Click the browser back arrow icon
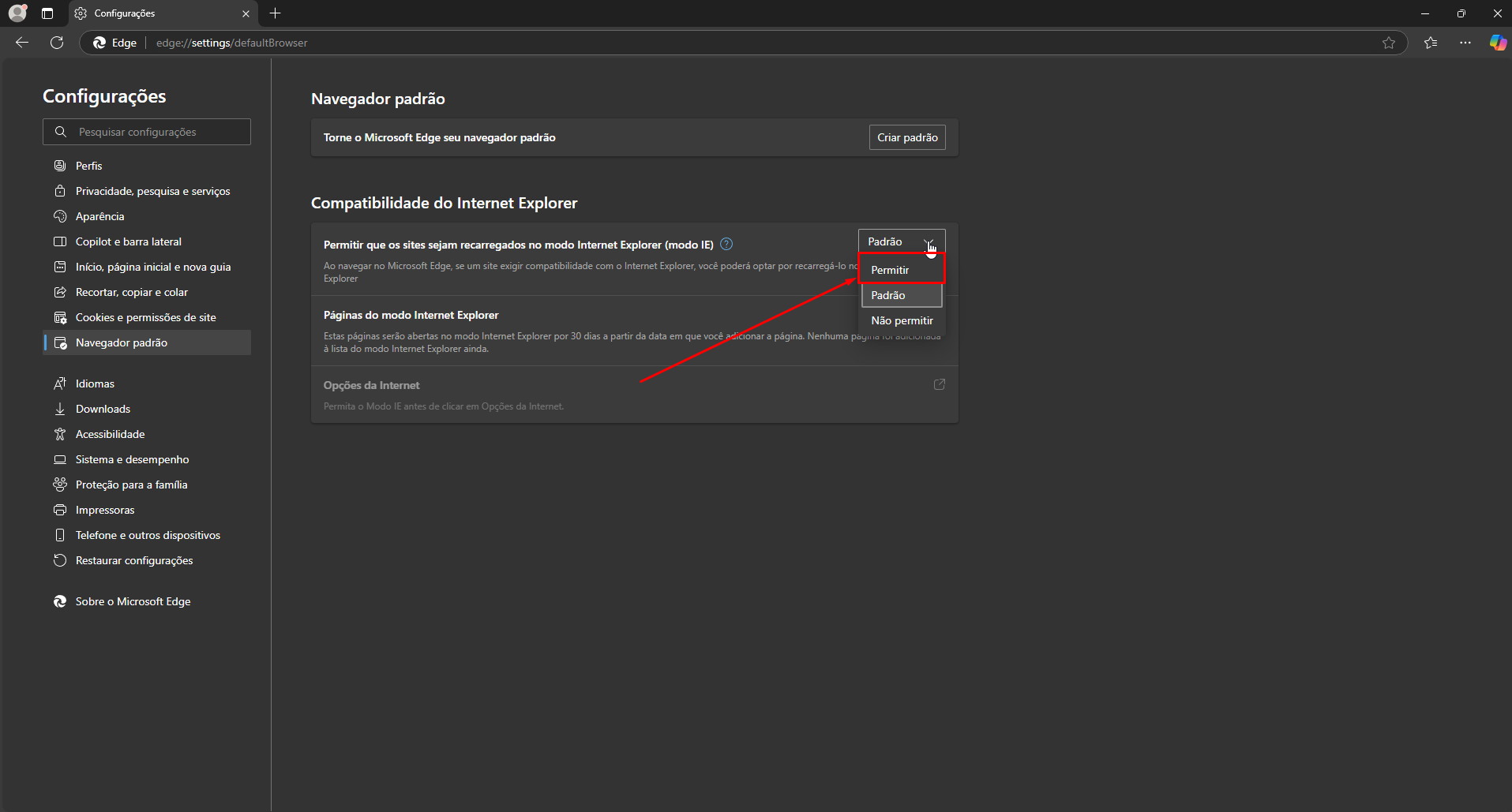Screen dimensions: 1512x812 22,43
